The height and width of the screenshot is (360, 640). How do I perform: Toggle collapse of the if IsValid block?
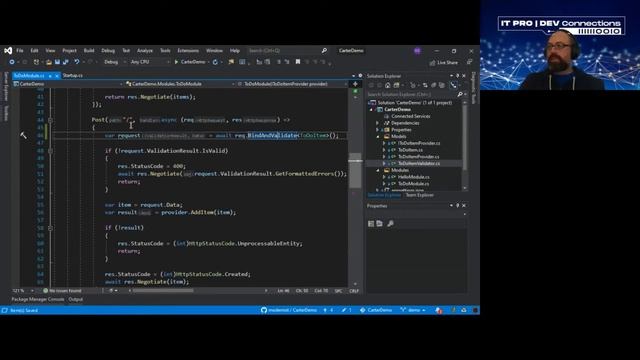pyautogui.click(x=51, y=151)
